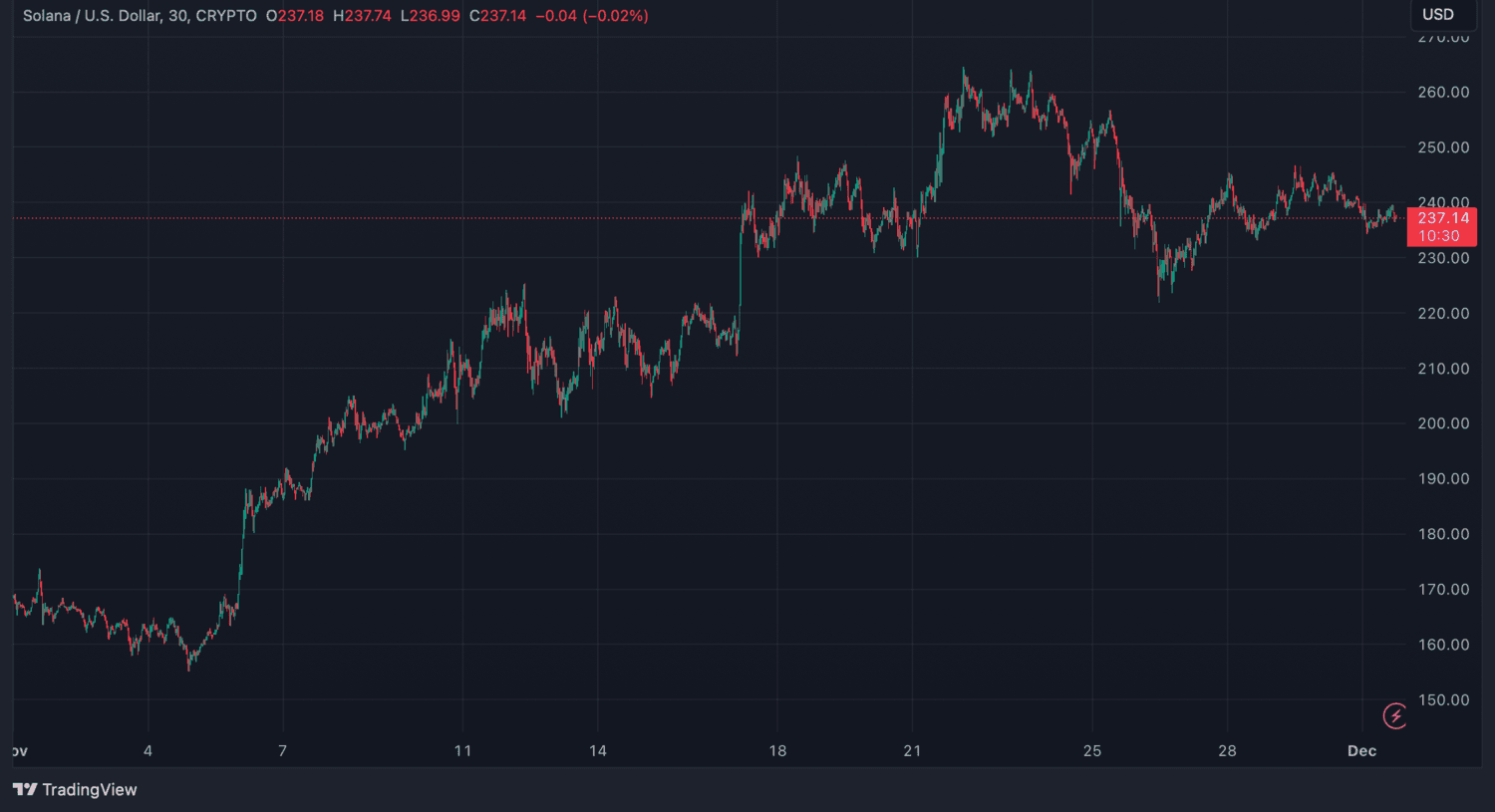Screen dimensions: 1495x812
Task: Click the 200.00 price axis label
Action: [x=1443, y=423]
